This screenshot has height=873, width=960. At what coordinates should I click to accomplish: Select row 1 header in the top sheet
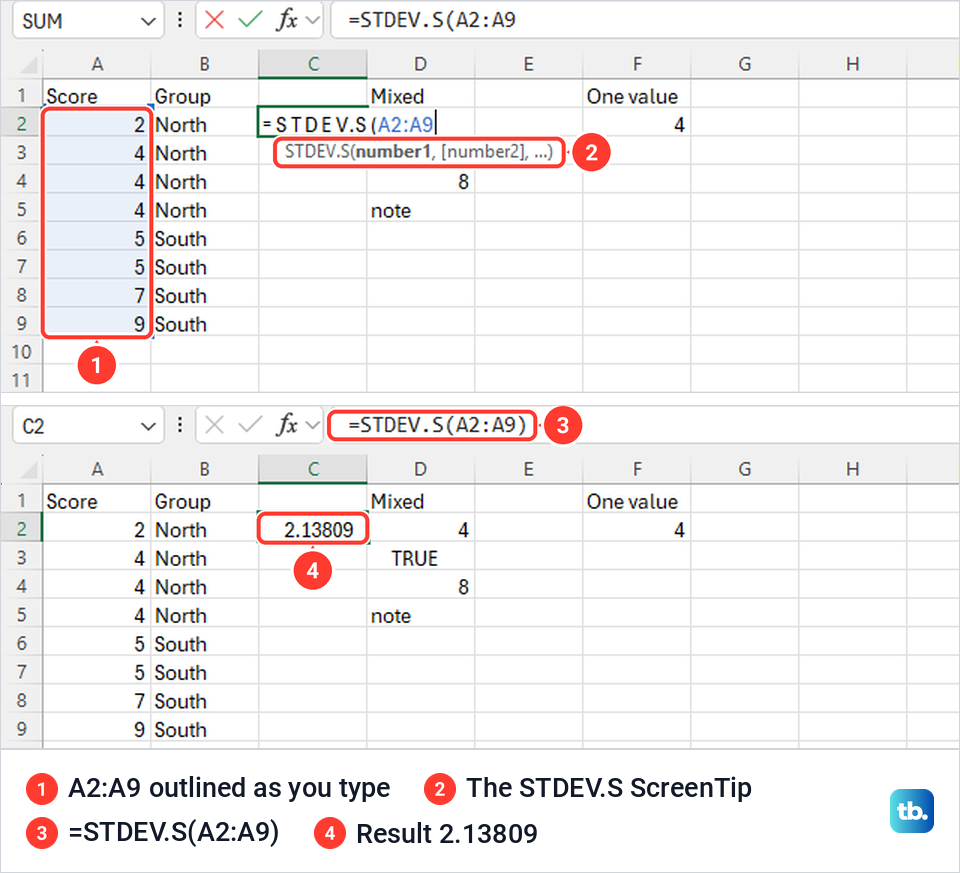click(x=21, y=96)
